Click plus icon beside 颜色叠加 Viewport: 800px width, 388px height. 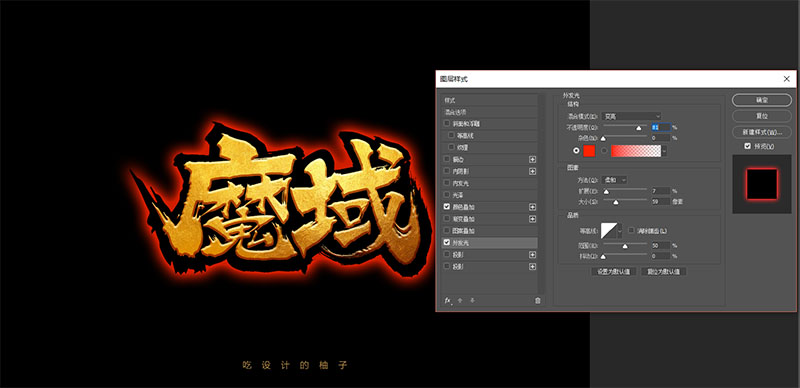(533, 207)
